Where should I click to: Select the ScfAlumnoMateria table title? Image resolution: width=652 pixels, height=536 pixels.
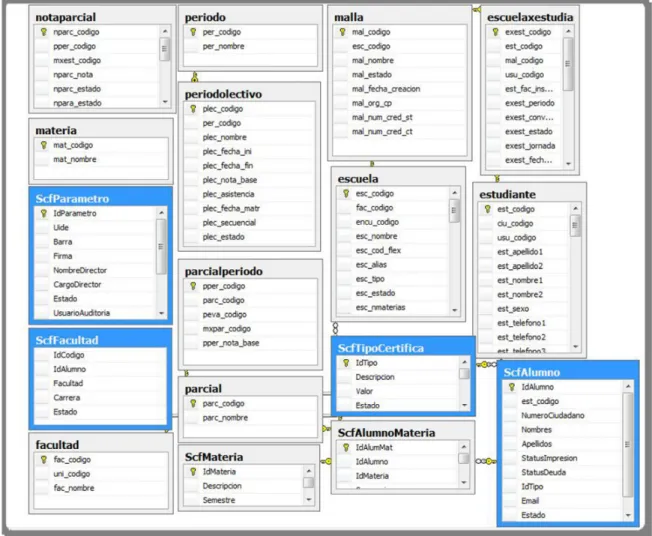pos(386,433)
